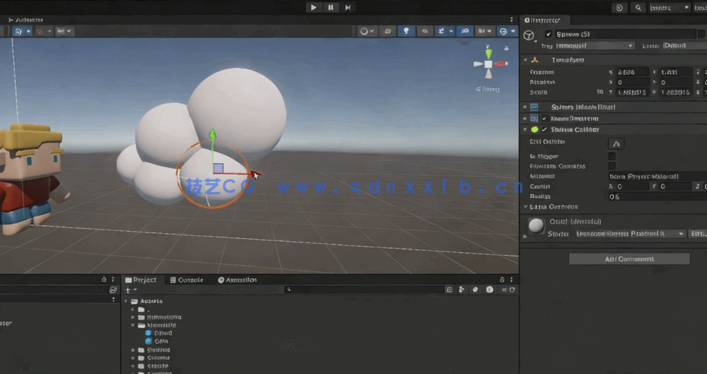Click the green Y-axis move arrow
The height and width of the screenshot is (374, 707).
pyautogui.click(x=212, y=134)
